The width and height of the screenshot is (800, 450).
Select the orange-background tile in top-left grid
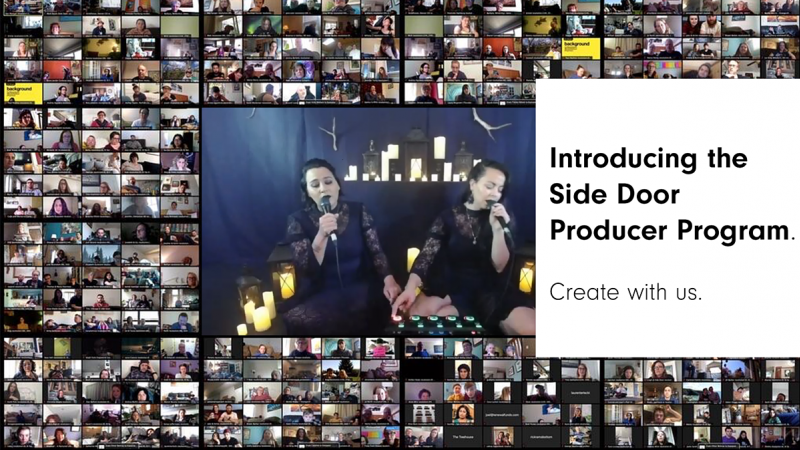[57, 70]
